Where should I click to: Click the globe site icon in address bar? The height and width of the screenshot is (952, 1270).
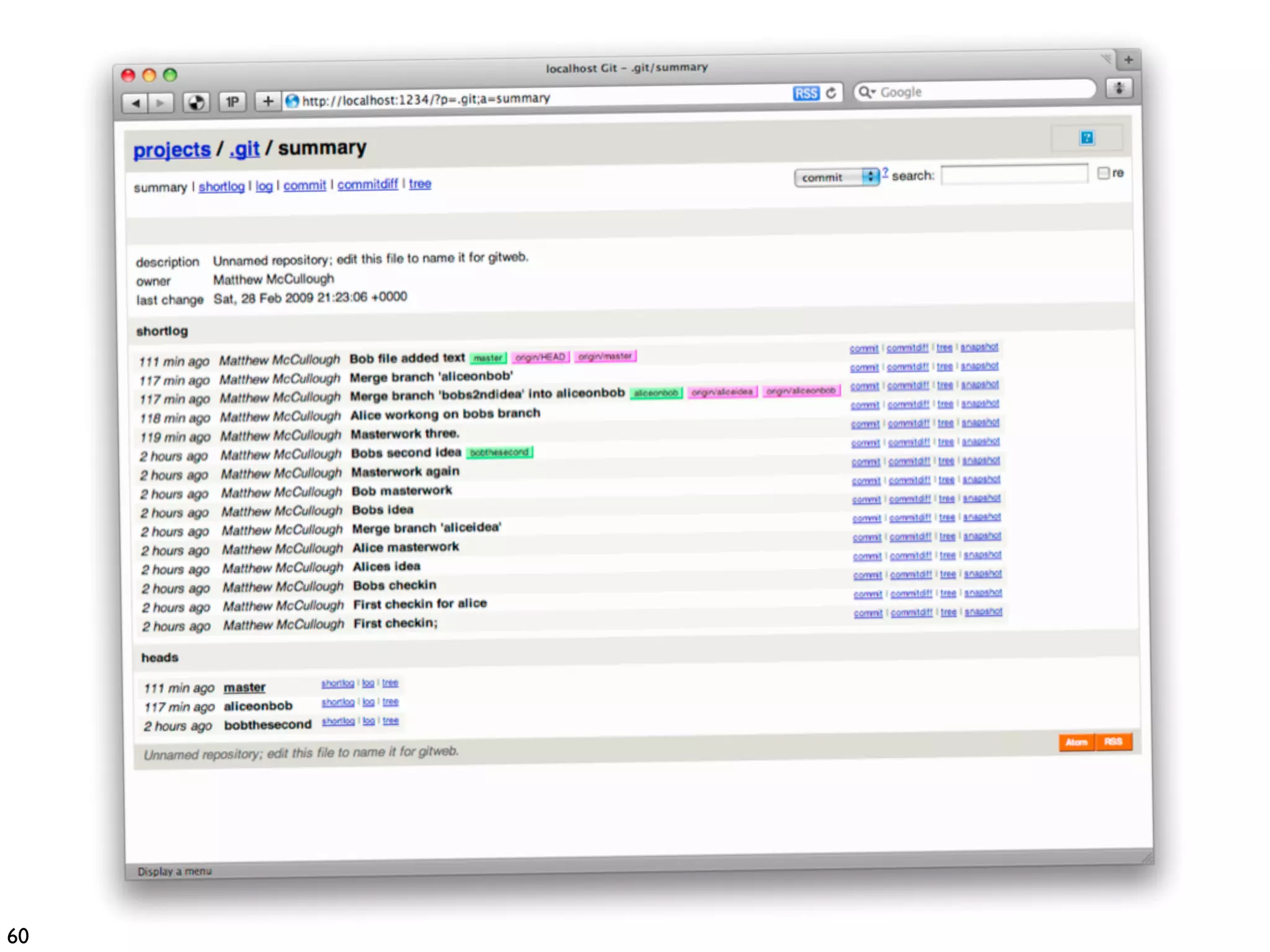coord(292,100)
